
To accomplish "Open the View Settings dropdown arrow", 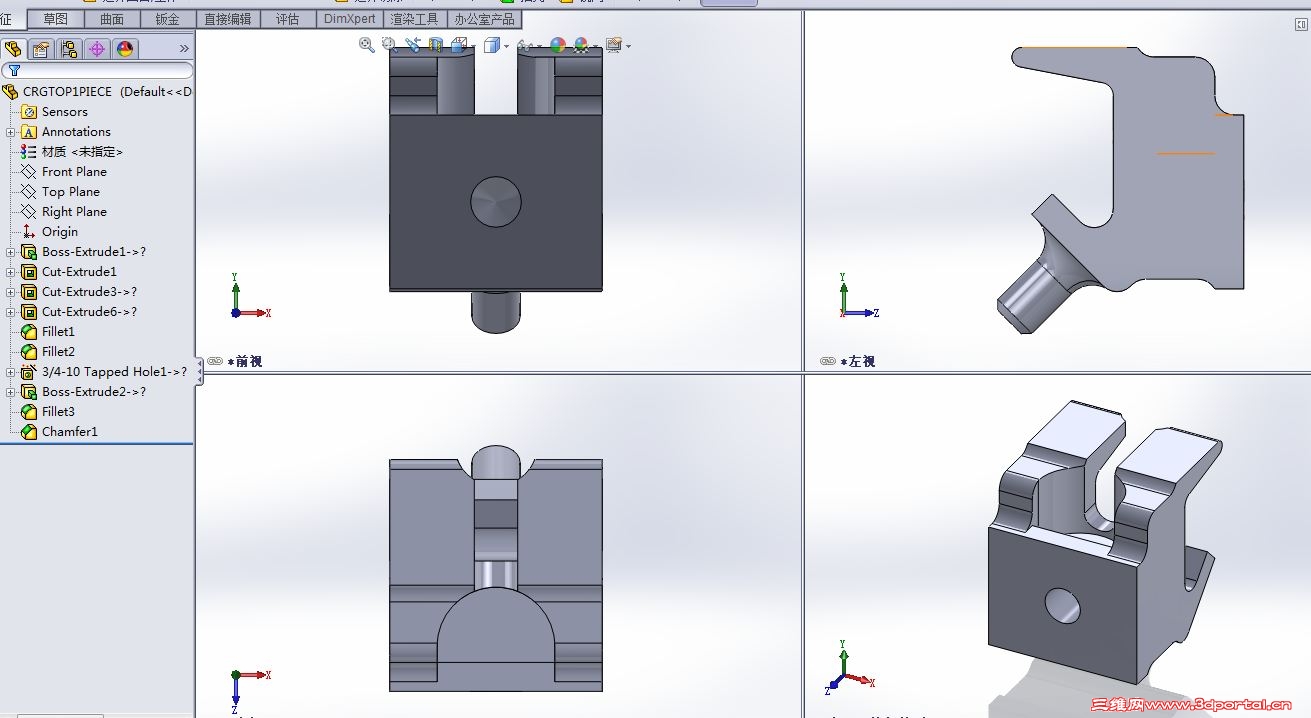I will pyautogui.click(x=628, y=46).
